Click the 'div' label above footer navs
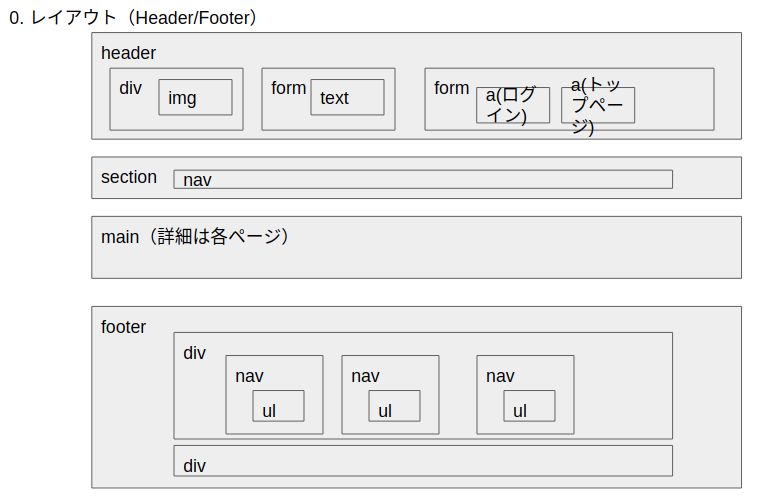The width and height of the screenshot is (757, 497). click(194, 353)
